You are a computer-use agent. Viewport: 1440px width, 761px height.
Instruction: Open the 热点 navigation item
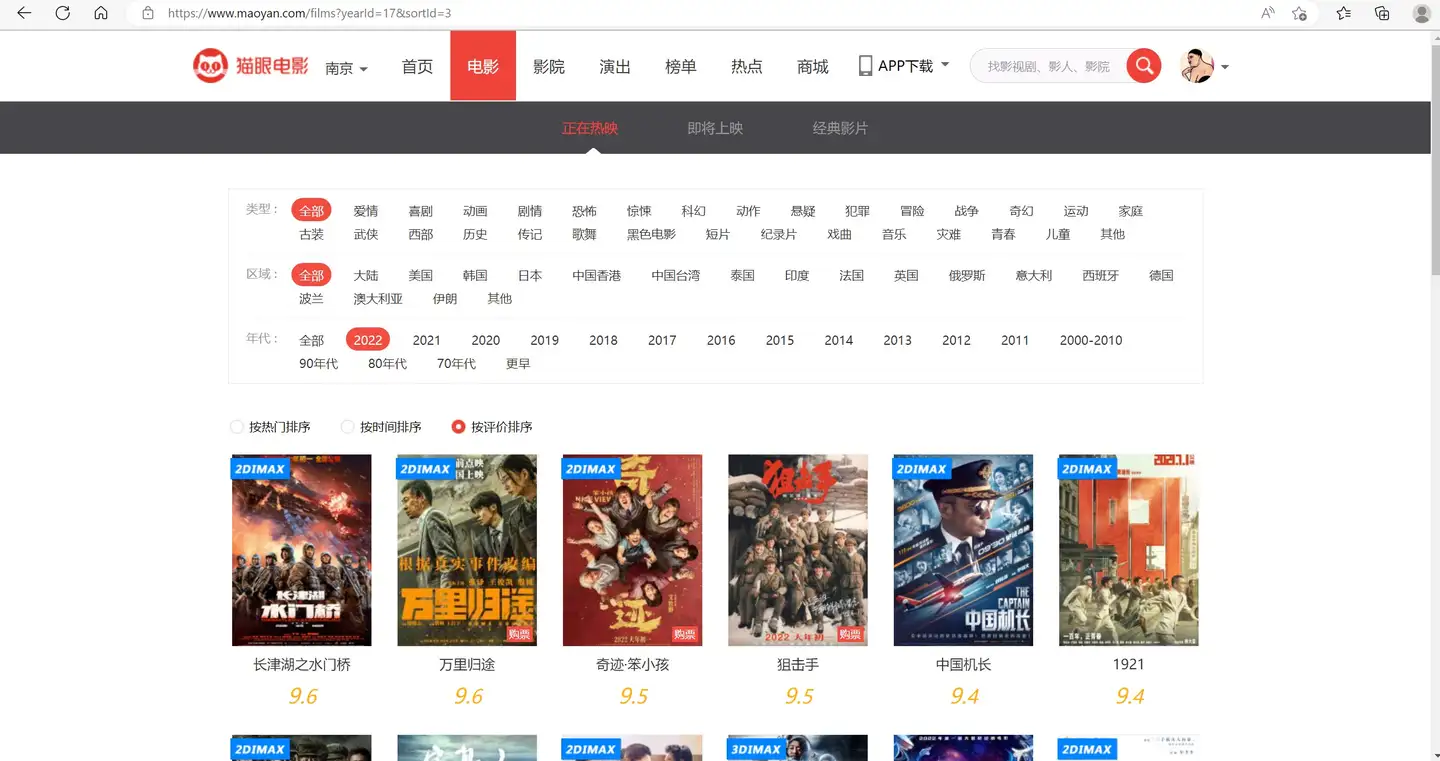point(747,66)
